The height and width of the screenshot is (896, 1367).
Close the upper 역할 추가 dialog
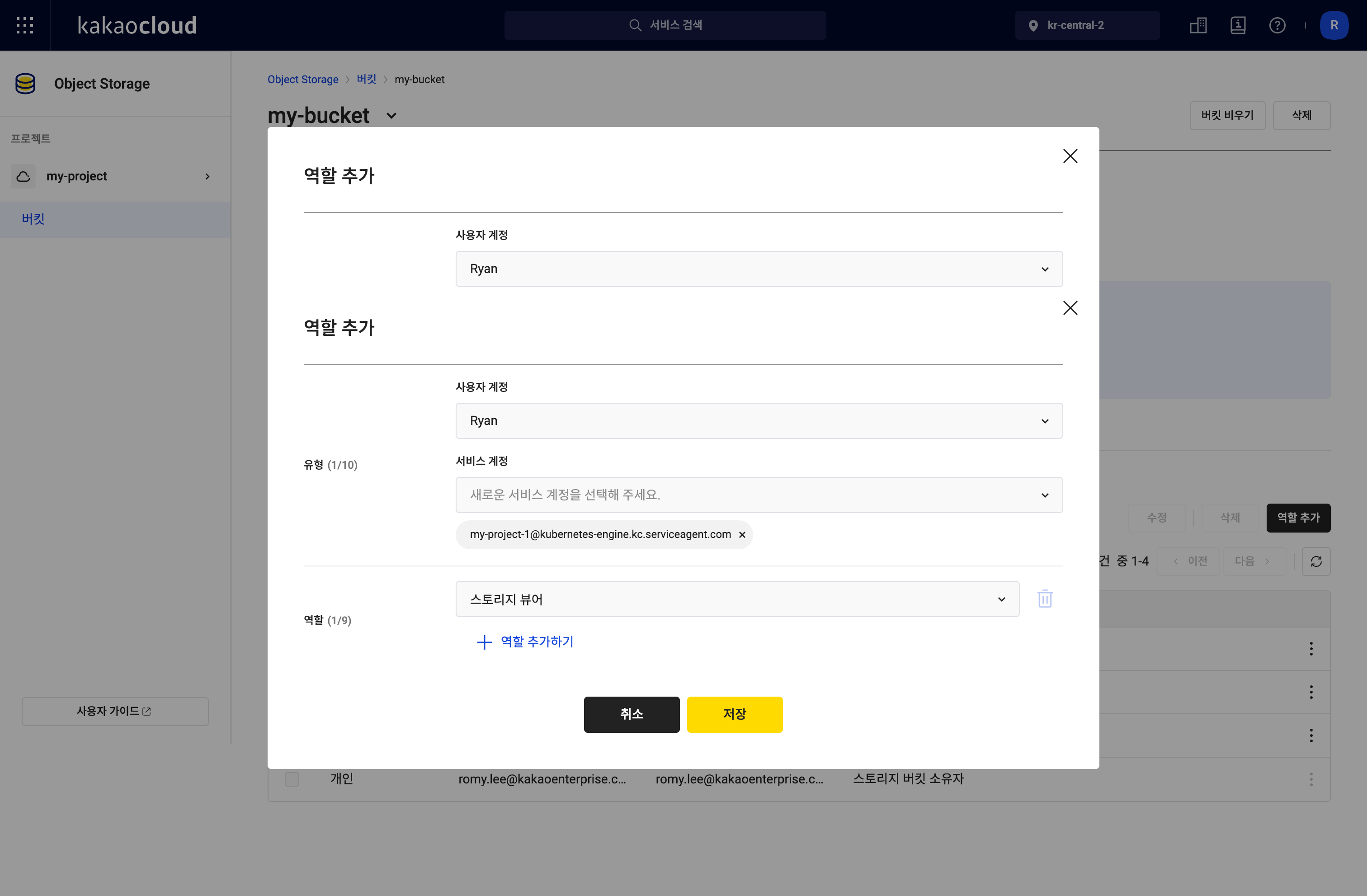[1070, 156]
